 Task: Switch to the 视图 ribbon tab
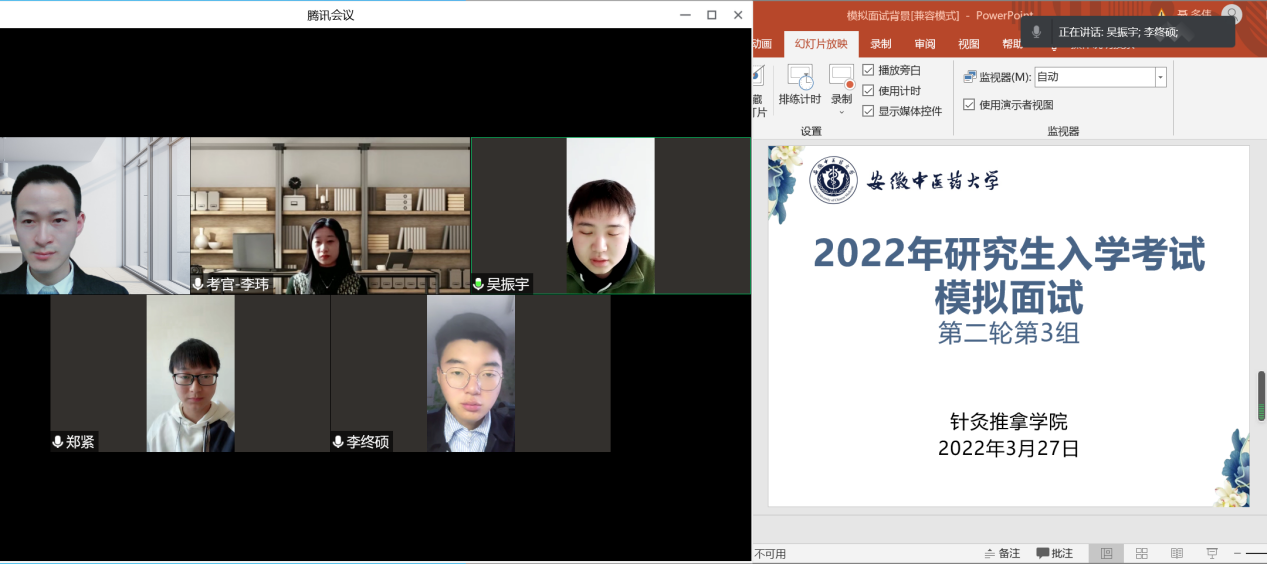coord(968,44)
